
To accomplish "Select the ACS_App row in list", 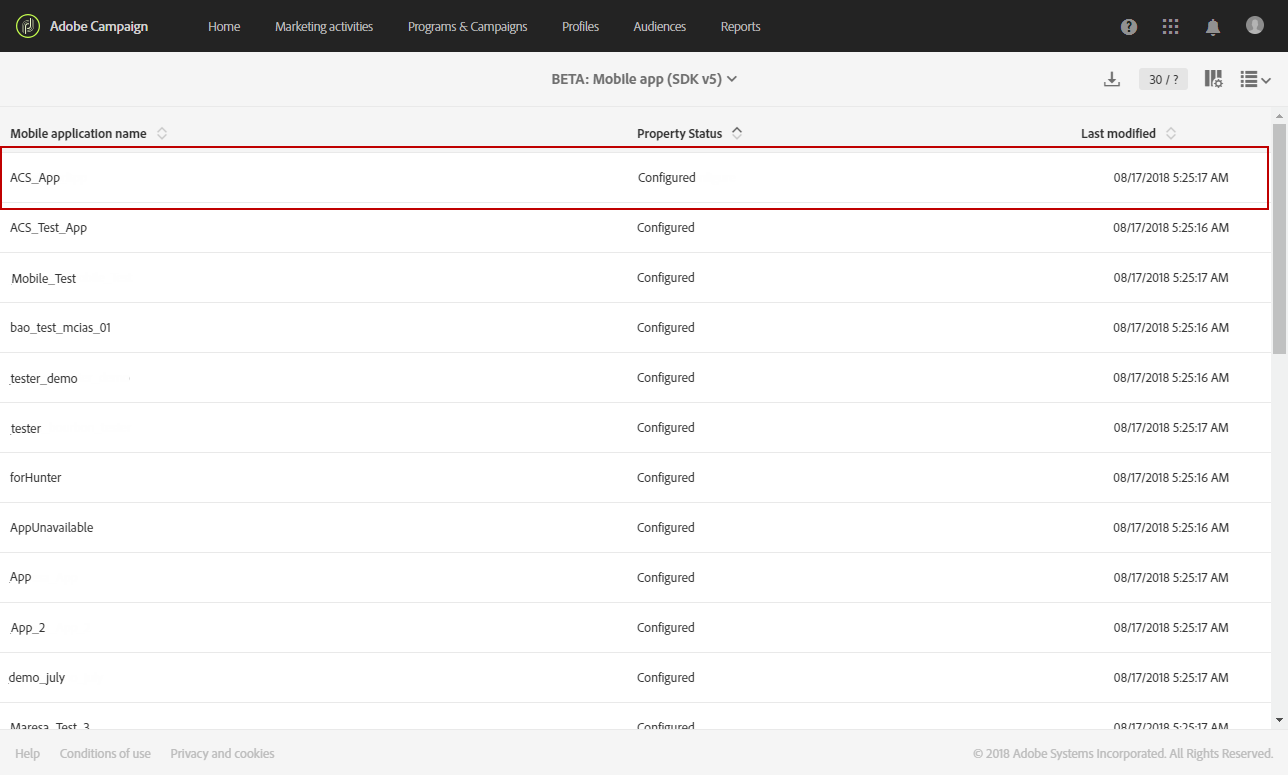I will coord(635,178).
